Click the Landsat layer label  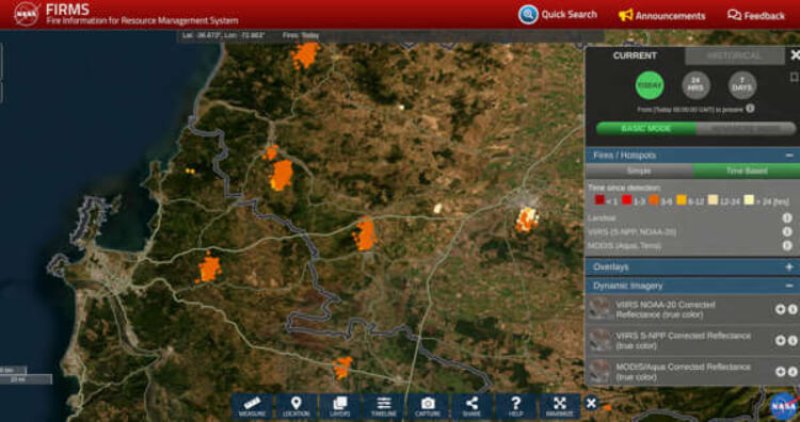[x=602, y=218]
